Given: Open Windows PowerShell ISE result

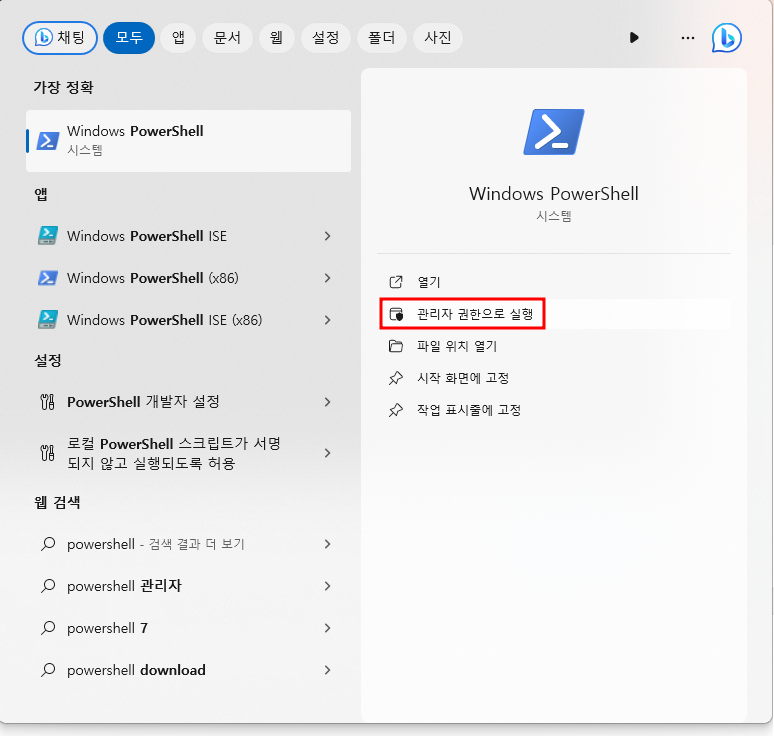Looking at the screenshot, I should [189, 236].
